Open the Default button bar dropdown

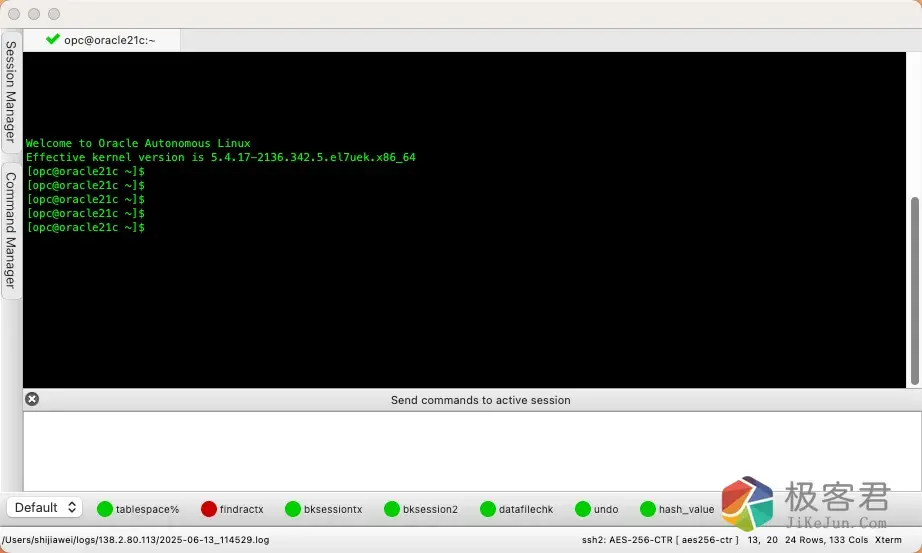45,507
